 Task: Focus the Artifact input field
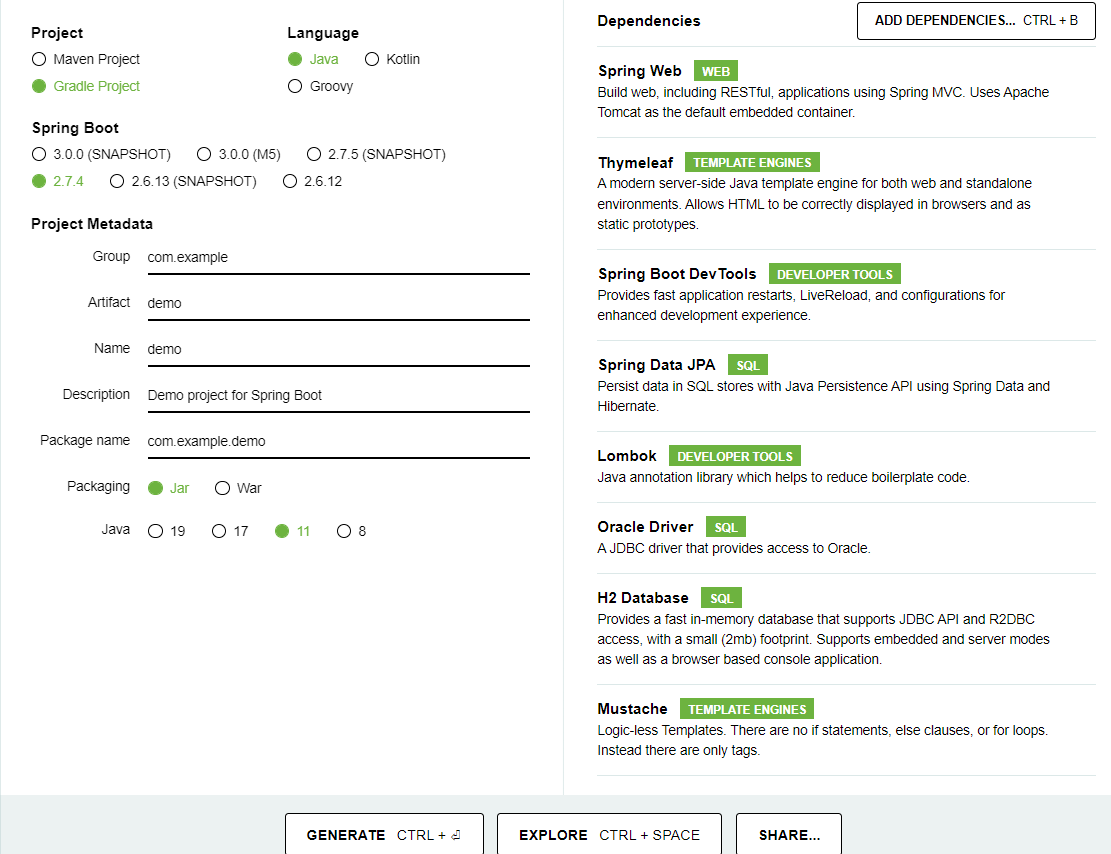[x=339, y=304]
